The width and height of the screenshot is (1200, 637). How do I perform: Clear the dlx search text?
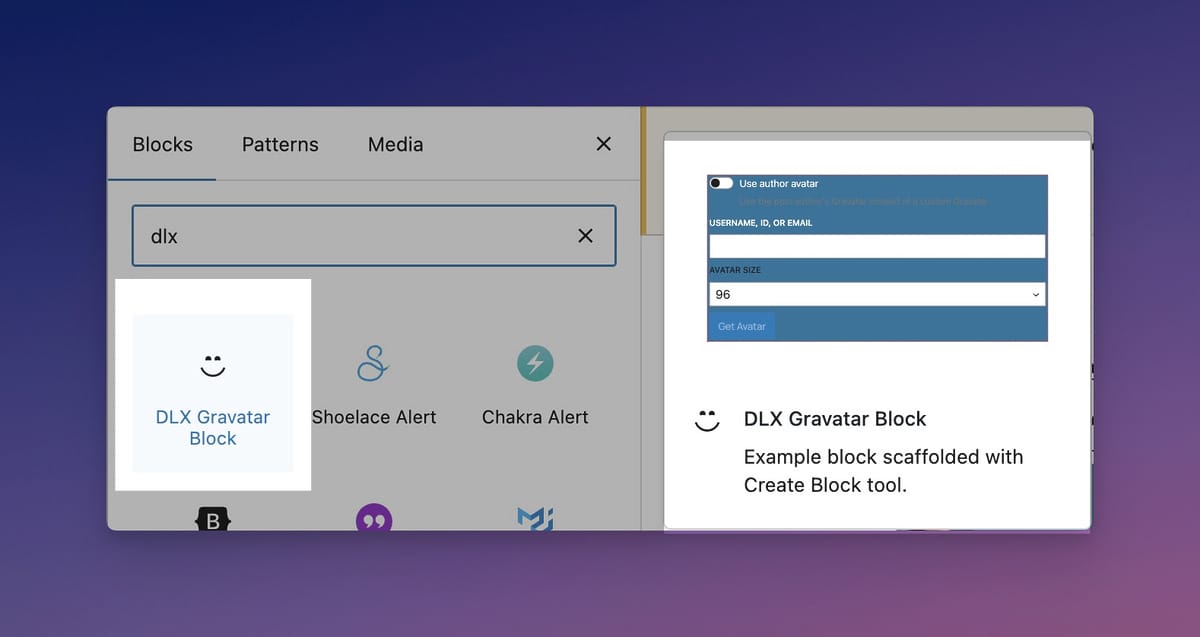point(585,236)
